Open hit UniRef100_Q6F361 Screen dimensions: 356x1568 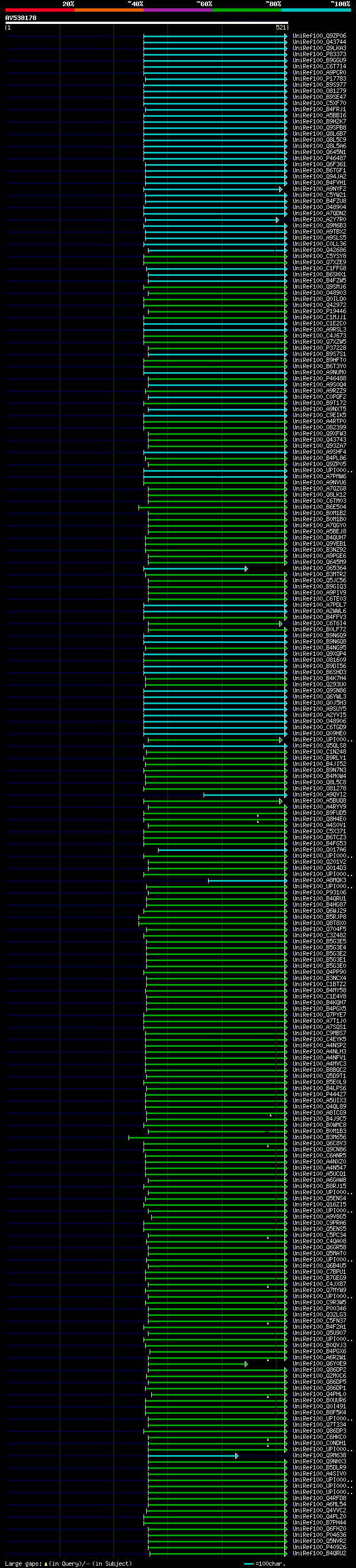pos(319,164)
